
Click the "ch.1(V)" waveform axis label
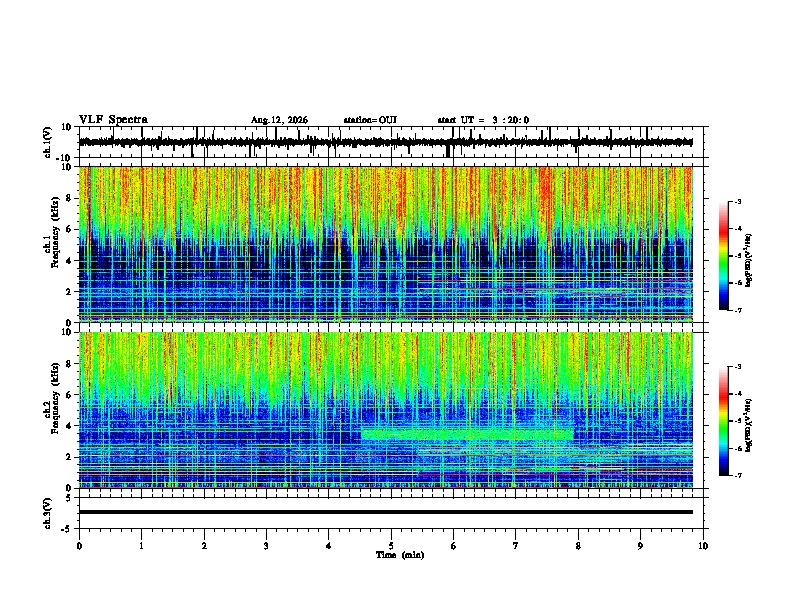pos(48,141)
